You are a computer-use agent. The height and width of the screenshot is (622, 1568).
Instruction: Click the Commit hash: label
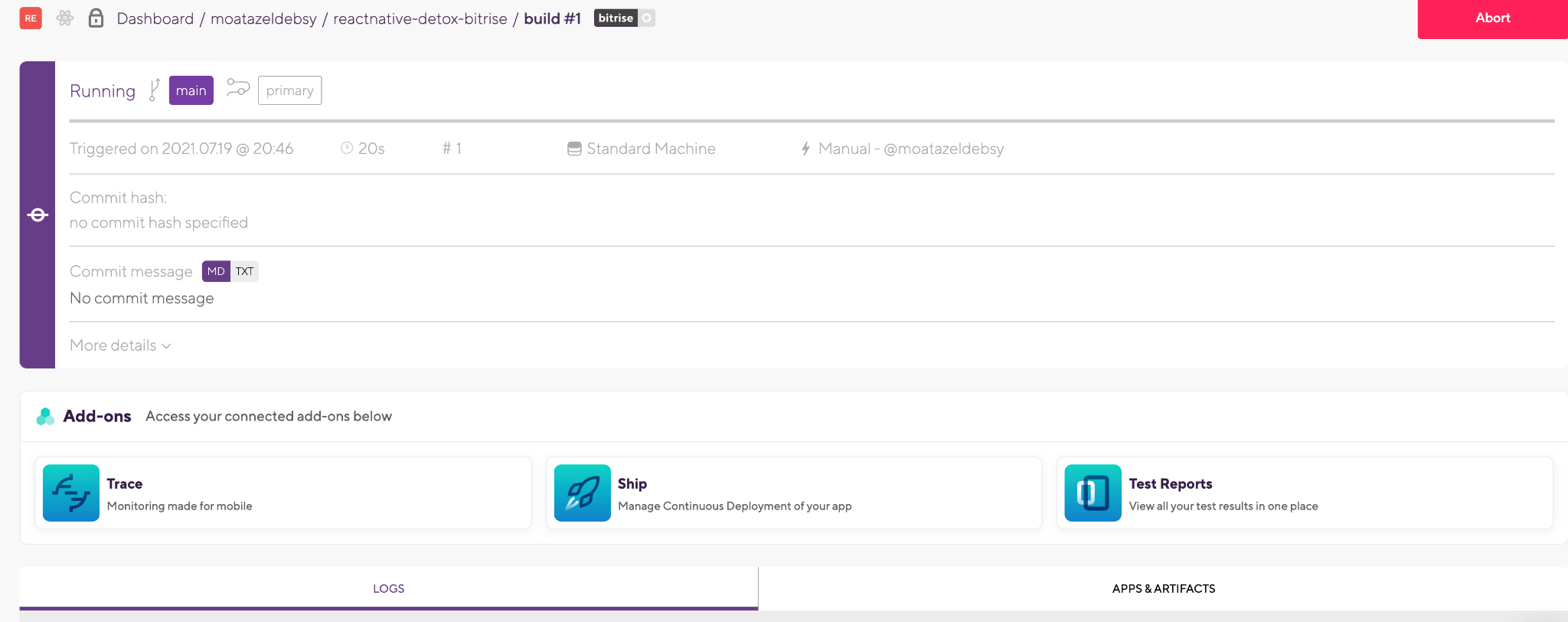118,198
